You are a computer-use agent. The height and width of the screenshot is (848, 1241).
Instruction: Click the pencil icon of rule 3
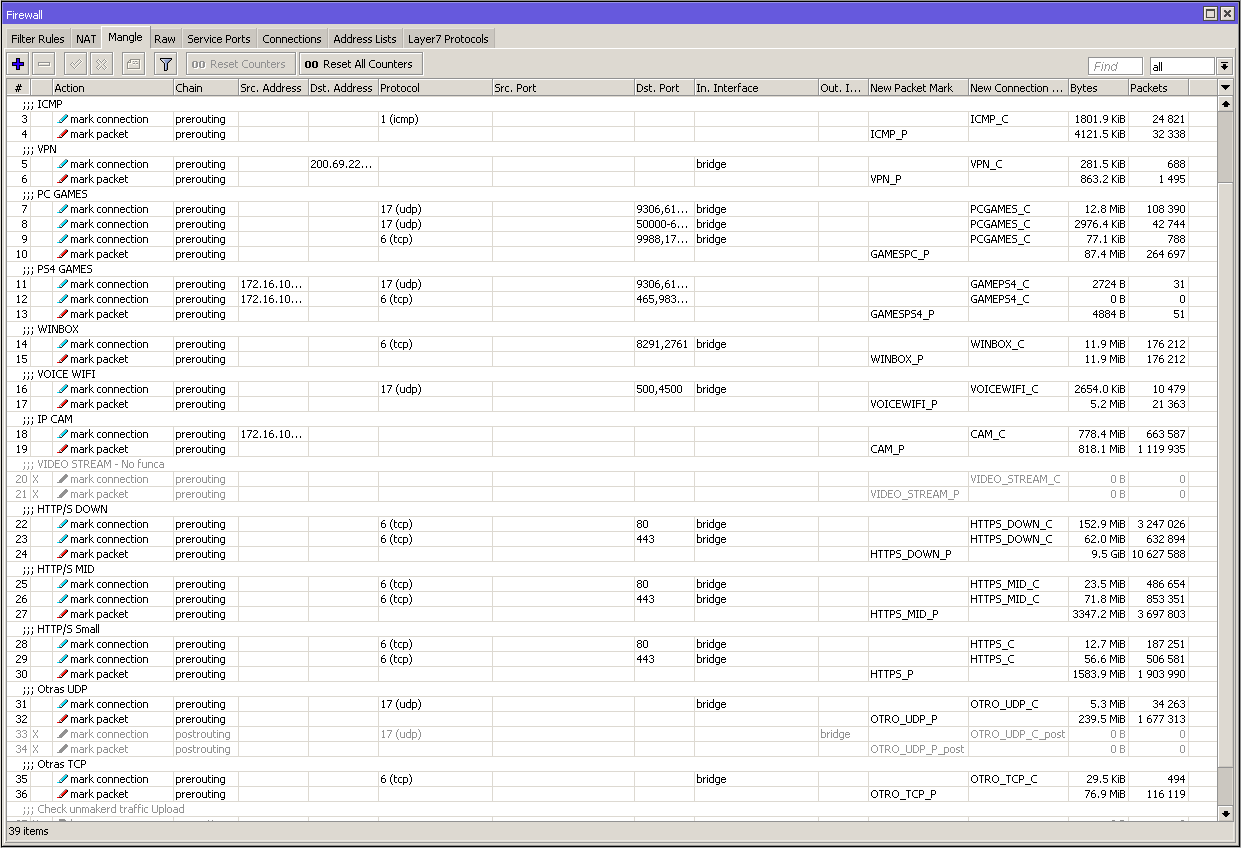pyautogui.click(x=62, y=119)
